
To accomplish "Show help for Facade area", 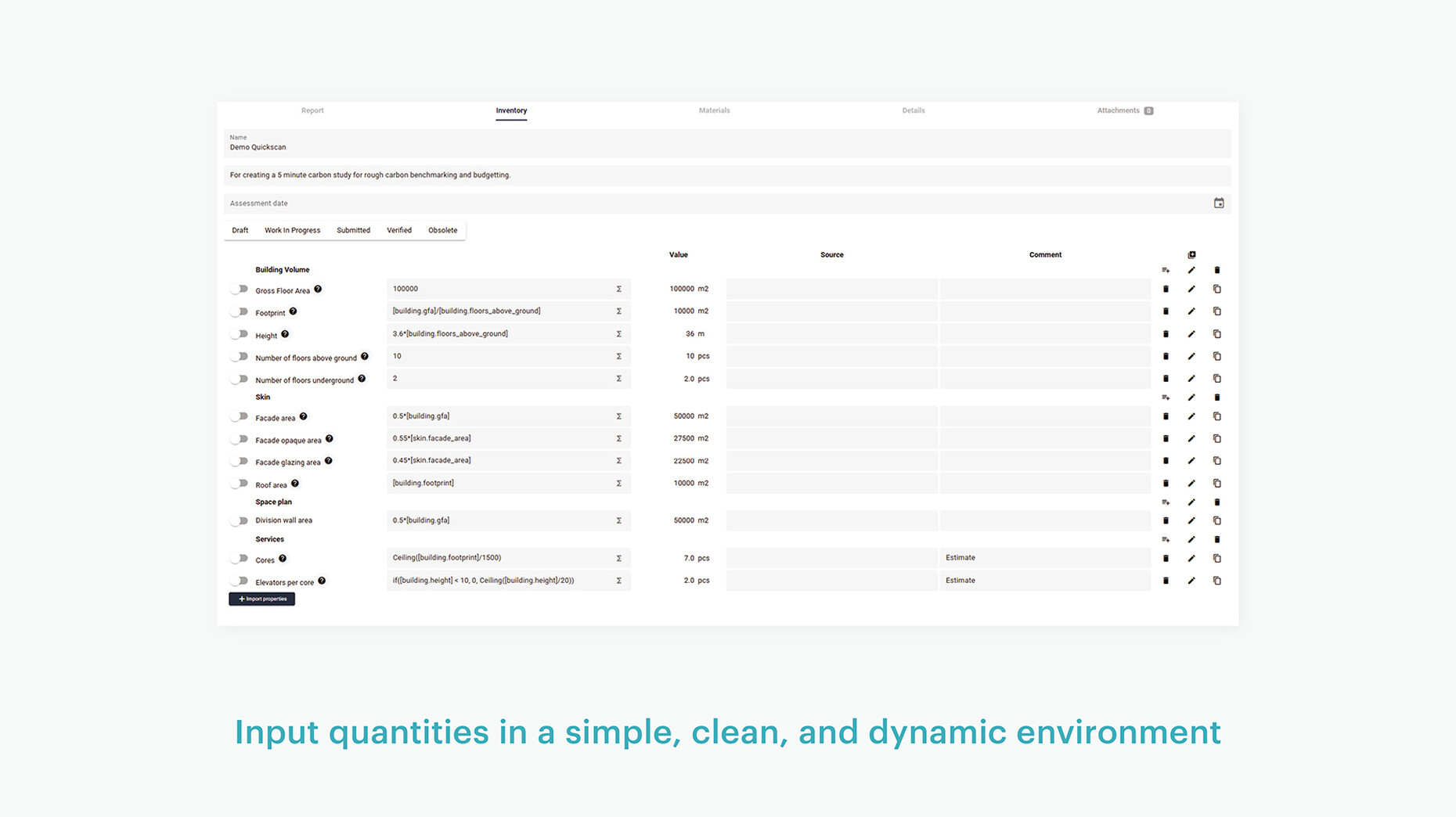I will (303, 417).
